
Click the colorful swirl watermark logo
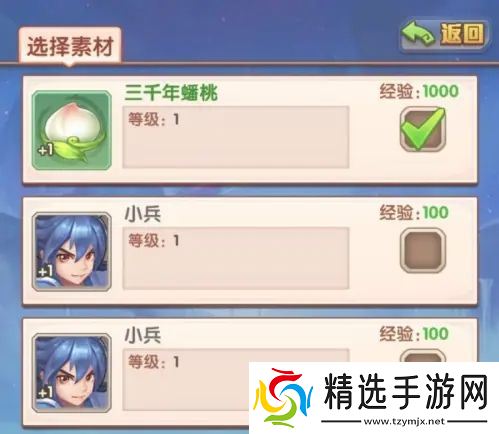tap(283, 397)
